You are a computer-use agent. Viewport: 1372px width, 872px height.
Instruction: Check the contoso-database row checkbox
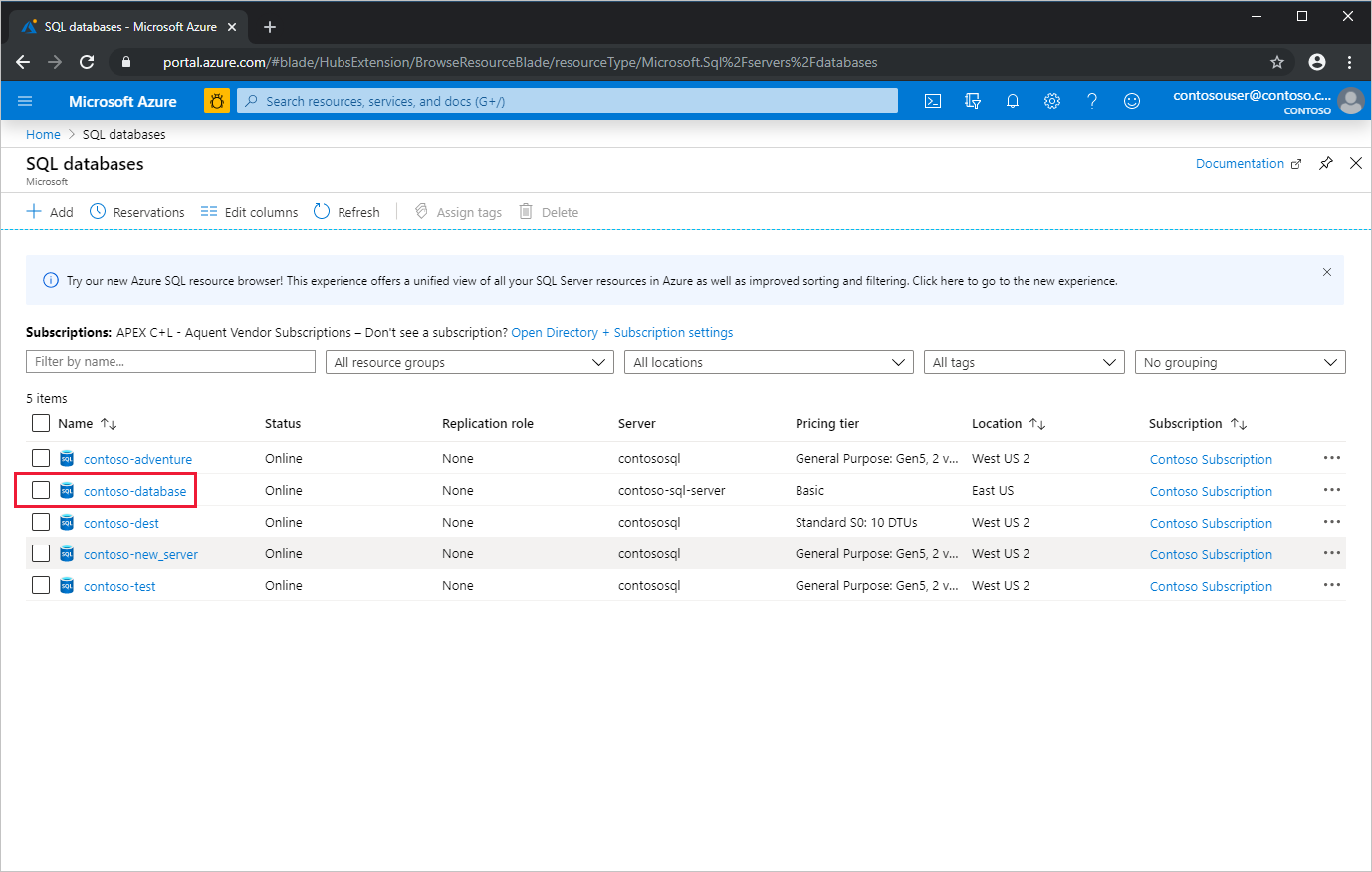[40, 490]
